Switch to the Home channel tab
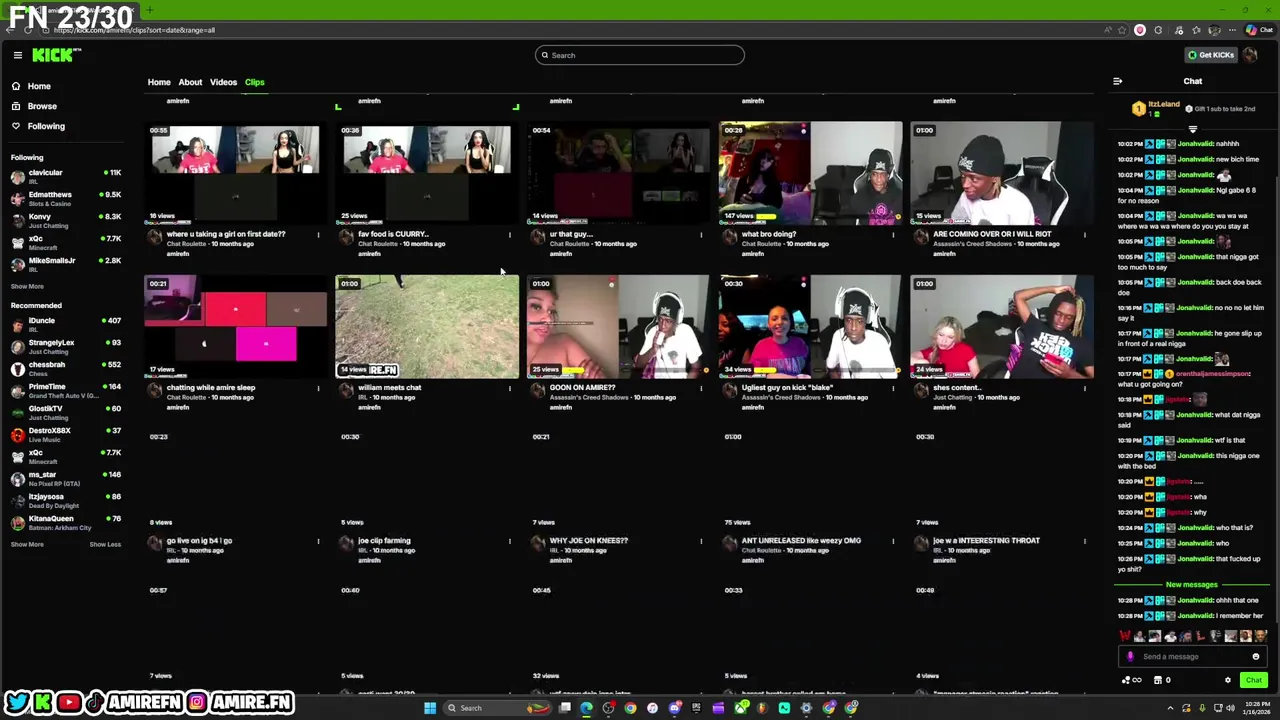 pos(159,82)
